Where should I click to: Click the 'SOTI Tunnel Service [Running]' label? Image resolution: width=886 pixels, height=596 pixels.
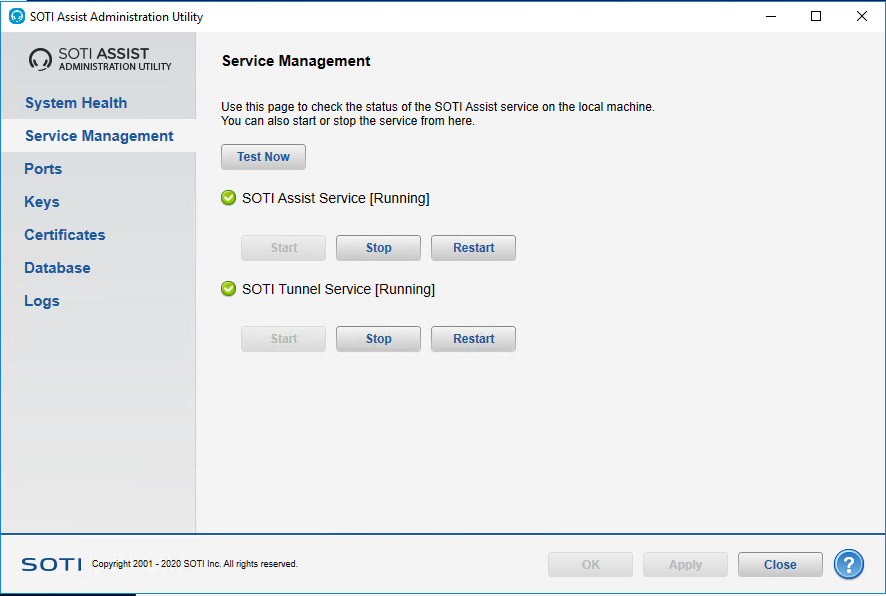tap(338, 289)
